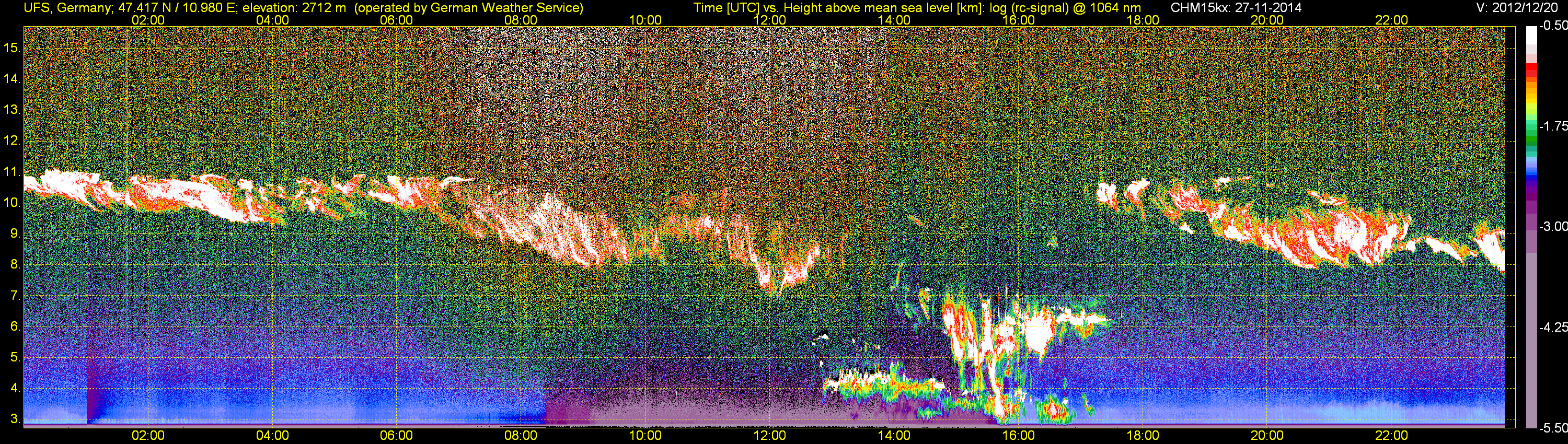Click the -1.75 colorbar scale value
The width and height of the screenshot is (1568, 444).
1553,126
